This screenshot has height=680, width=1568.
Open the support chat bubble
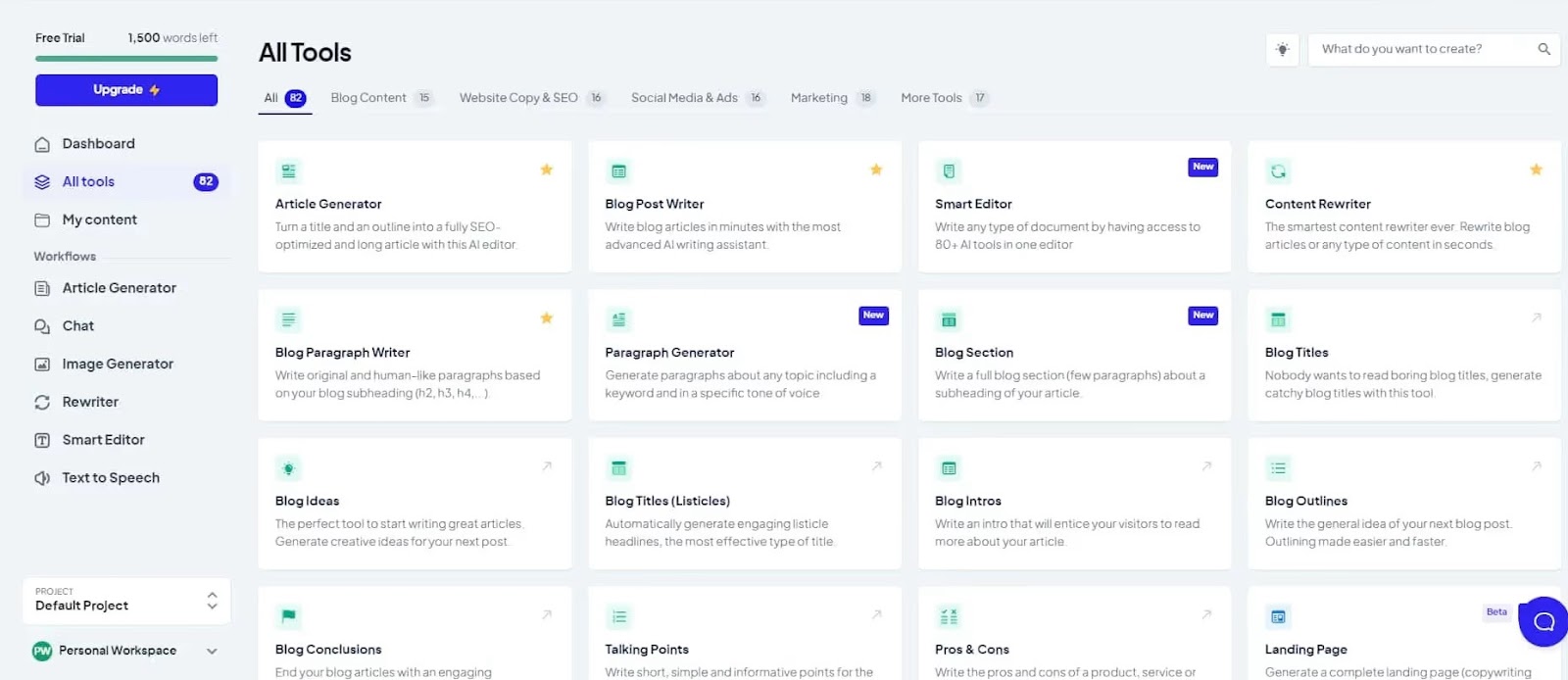pyautogui.click(x=1543, y=621)
